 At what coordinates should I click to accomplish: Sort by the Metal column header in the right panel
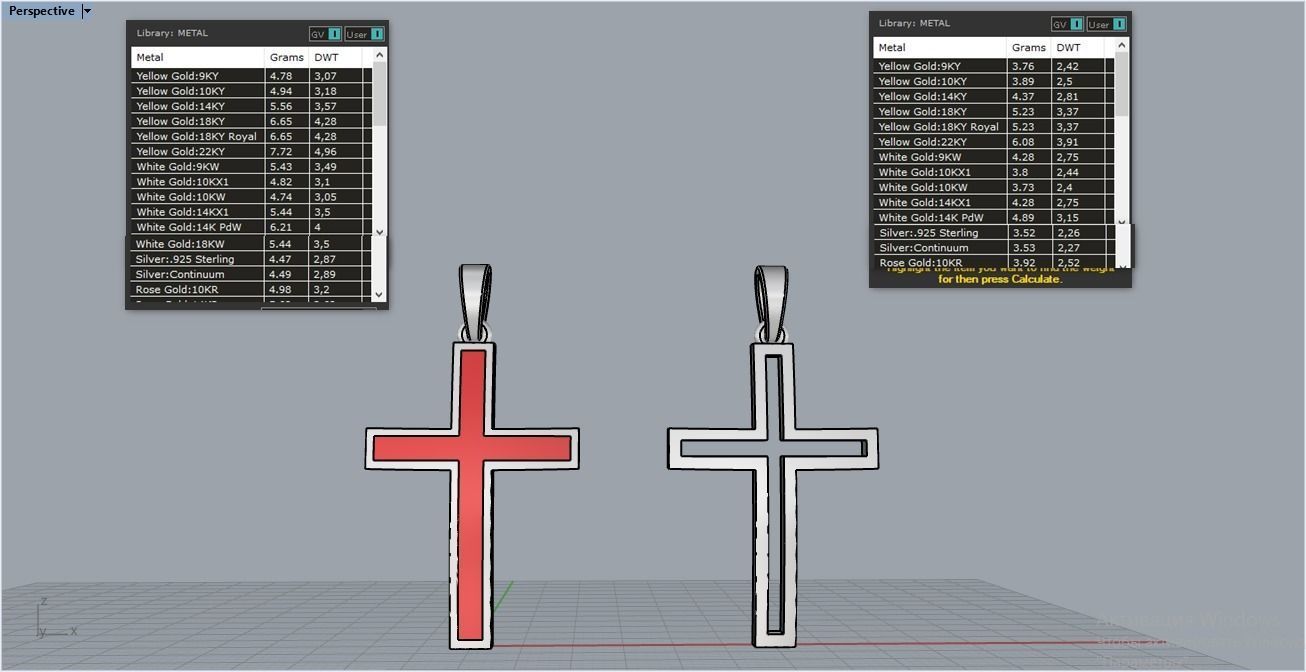click(940, 47)
